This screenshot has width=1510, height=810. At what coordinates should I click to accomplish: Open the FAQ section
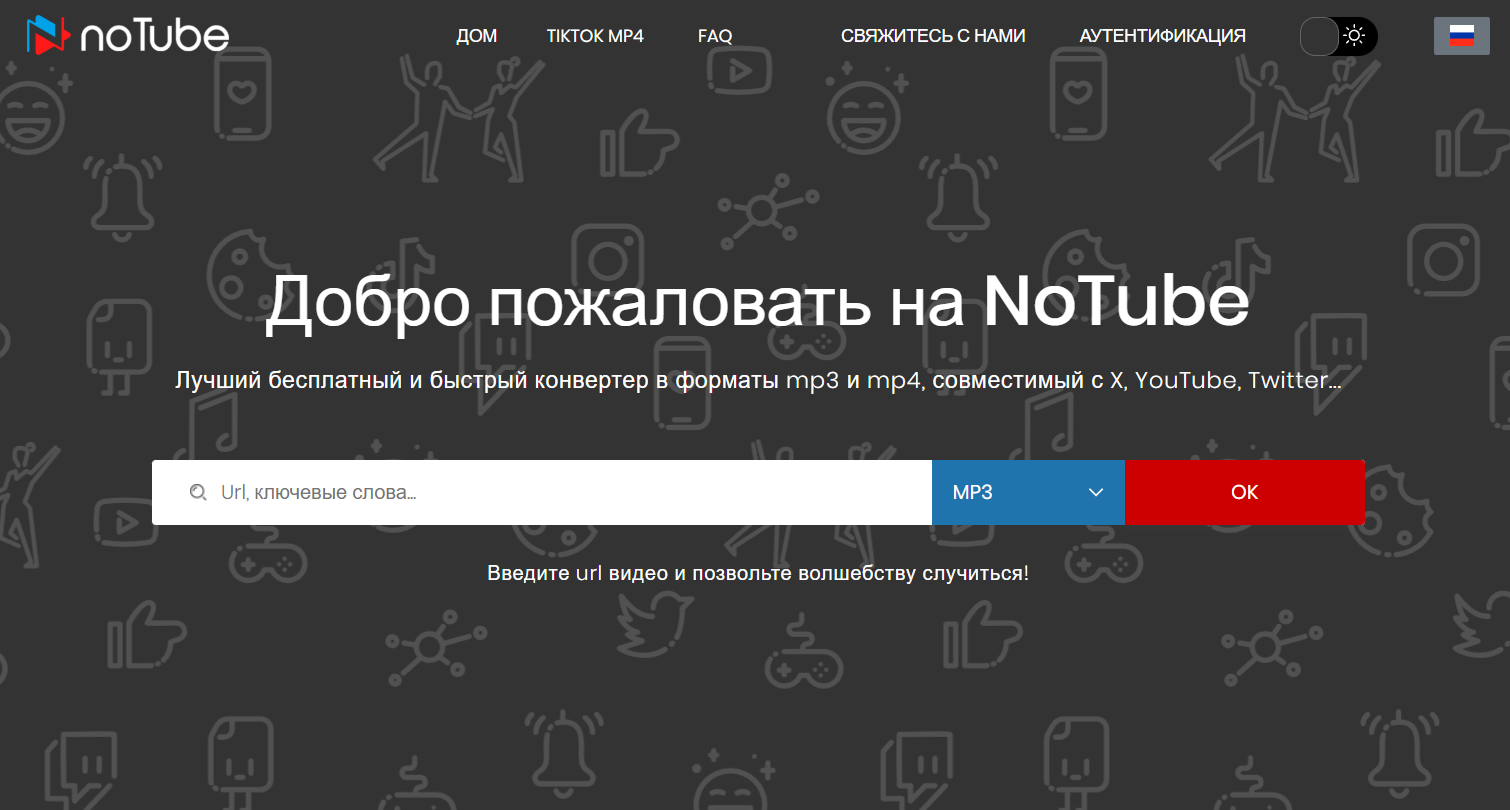click(714, 35)
